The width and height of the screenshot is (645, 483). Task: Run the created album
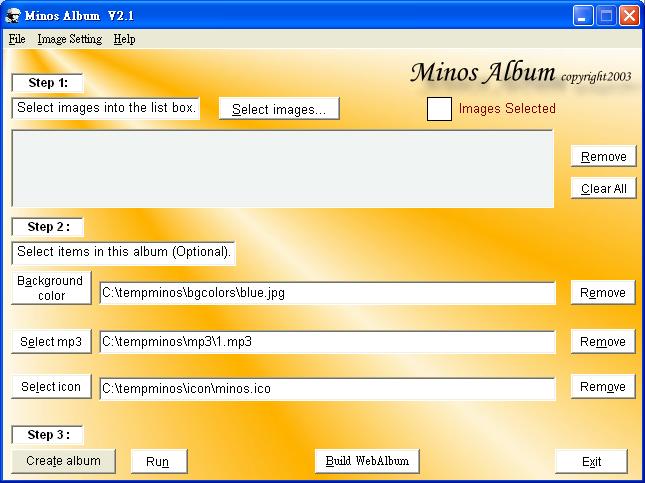click(159, 461)
